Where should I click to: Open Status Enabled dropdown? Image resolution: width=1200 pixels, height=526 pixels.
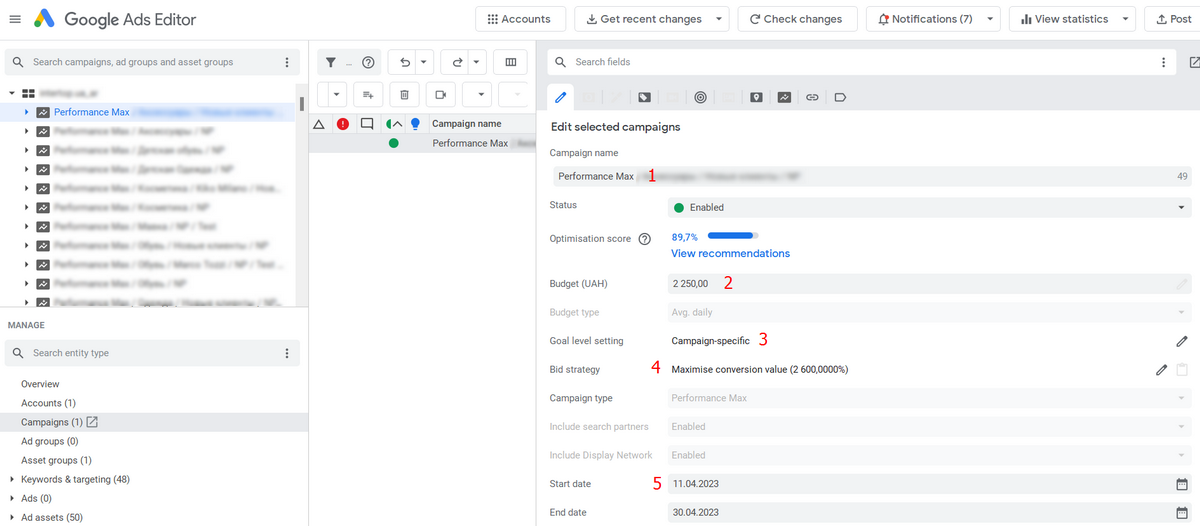[x=930, y=207]
